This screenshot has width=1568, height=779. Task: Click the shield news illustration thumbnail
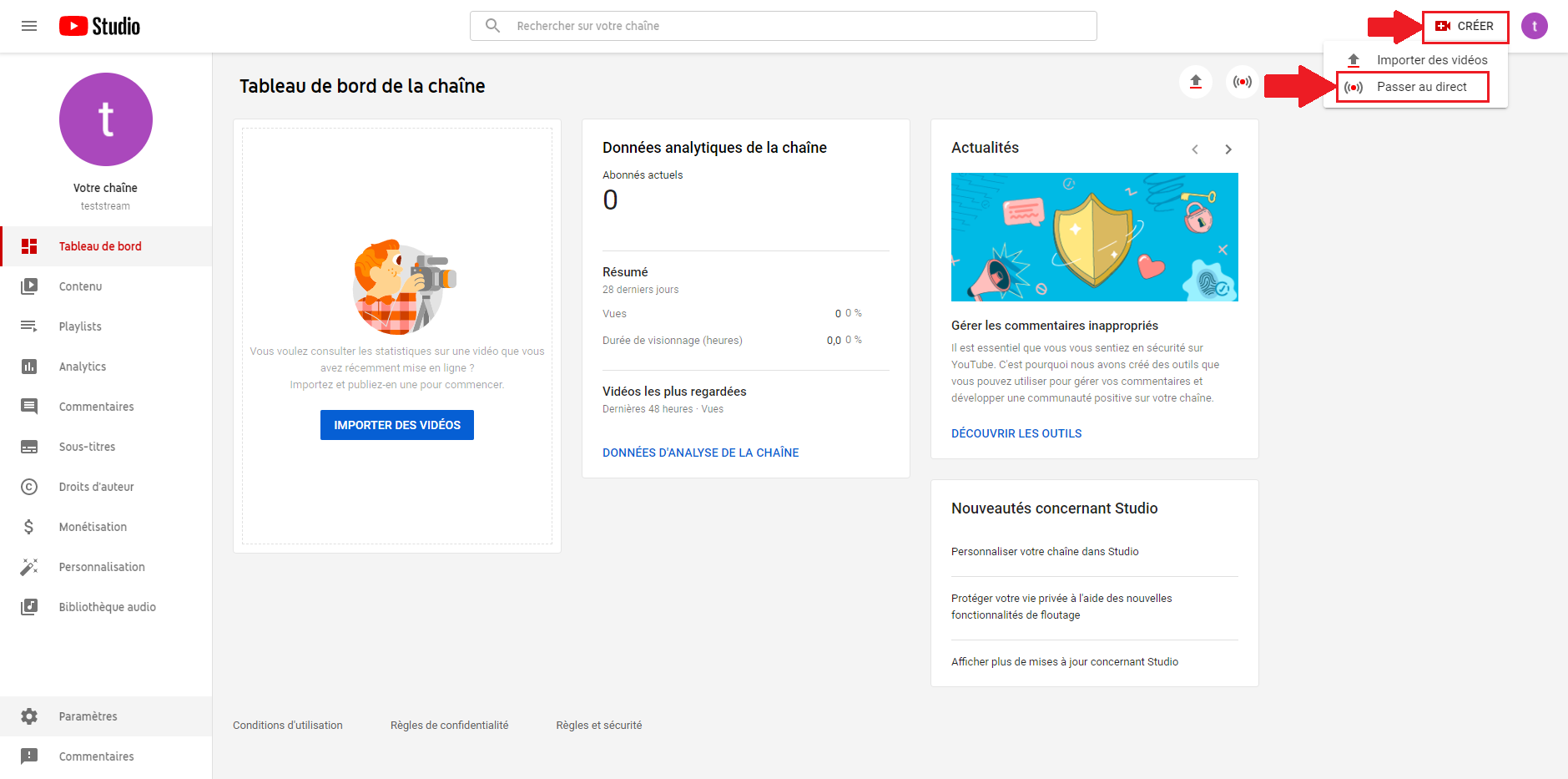click(x=1094, y=237)
